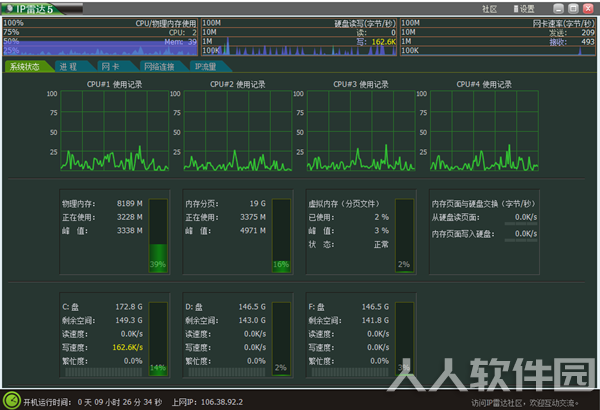Click the 上网IP: 106.38.92.2 text
Image resolution: width=600 pixels, height=410 pixels.
[207, 402]
